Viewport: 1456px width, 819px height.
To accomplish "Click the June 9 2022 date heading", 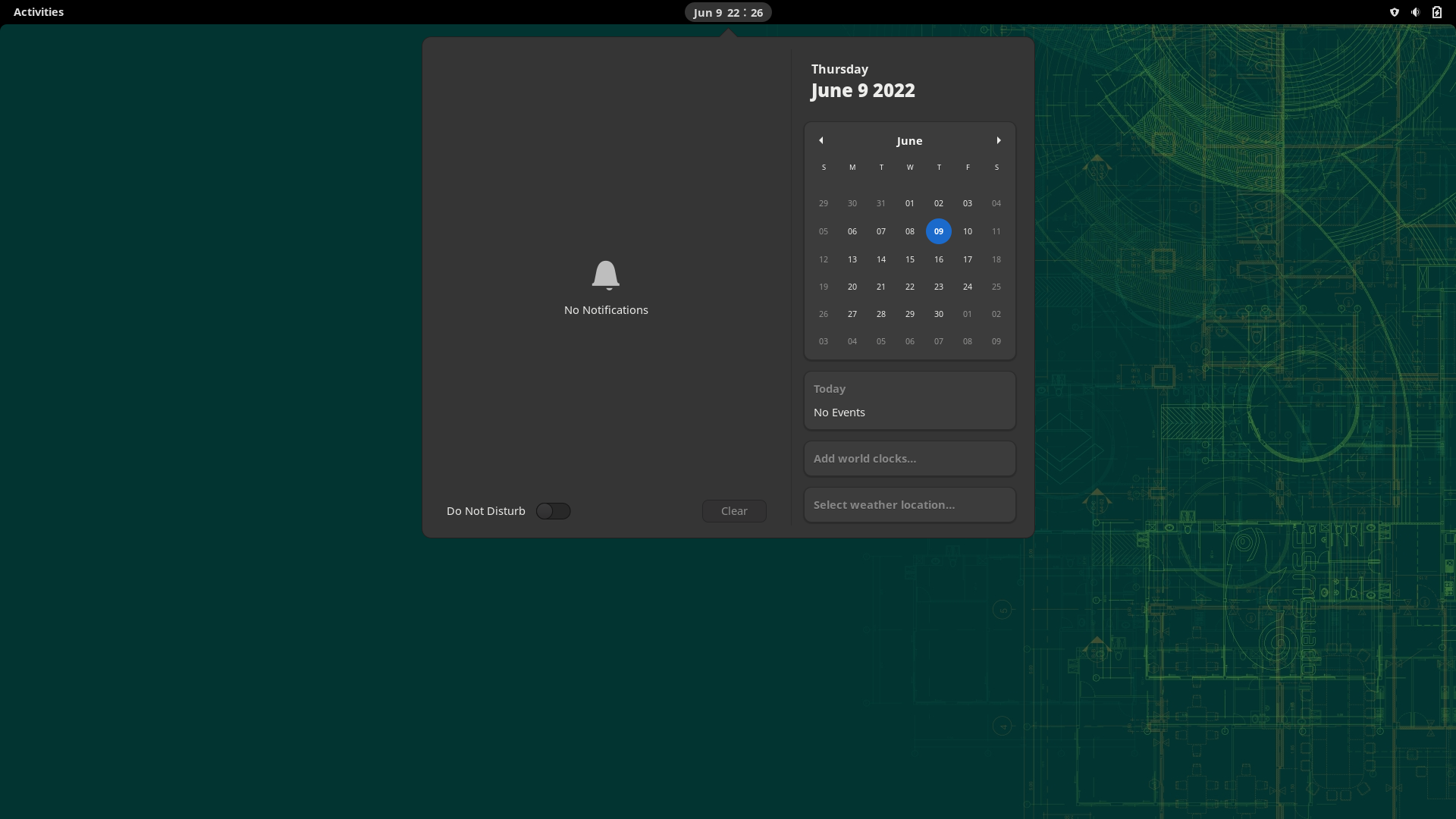I will pos(863,90).
